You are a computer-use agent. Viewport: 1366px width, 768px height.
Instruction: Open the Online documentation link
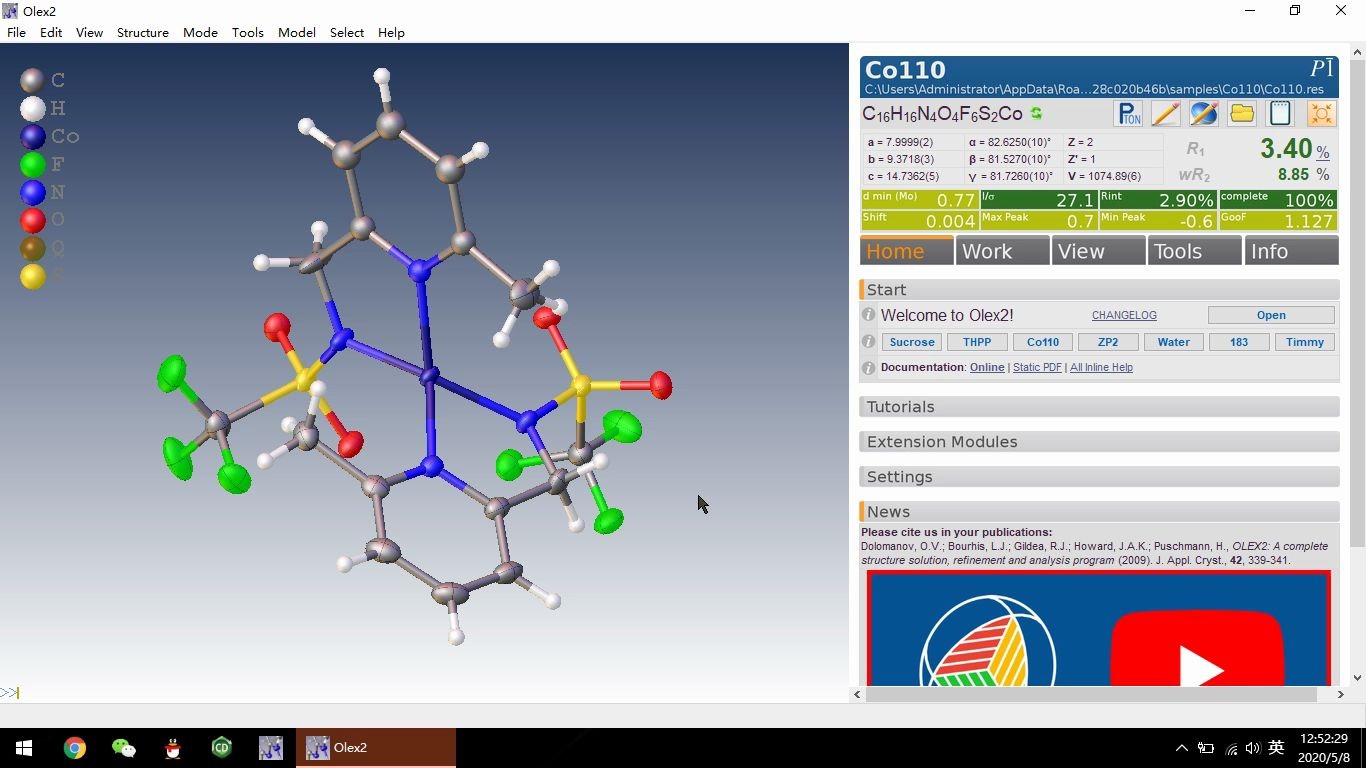point(987,368)
